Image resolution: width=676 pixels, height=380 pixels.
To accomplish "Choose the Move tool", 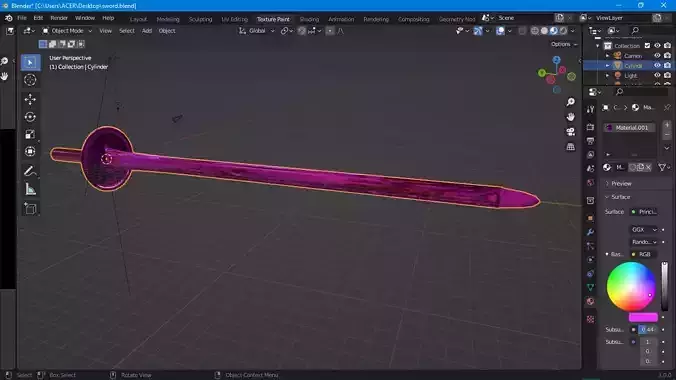I will 30,99.
